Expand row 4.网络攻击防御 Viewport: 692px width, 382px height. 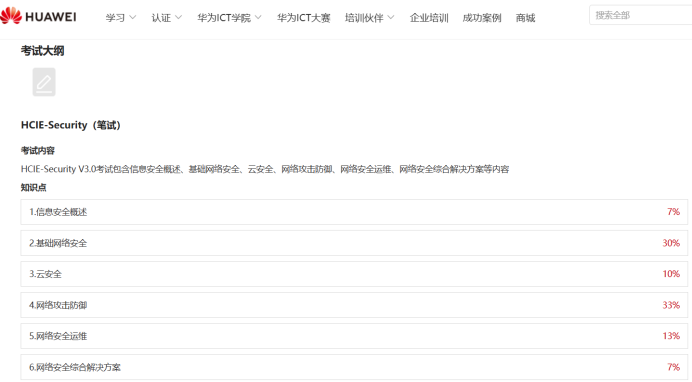[x=354, y=305]
